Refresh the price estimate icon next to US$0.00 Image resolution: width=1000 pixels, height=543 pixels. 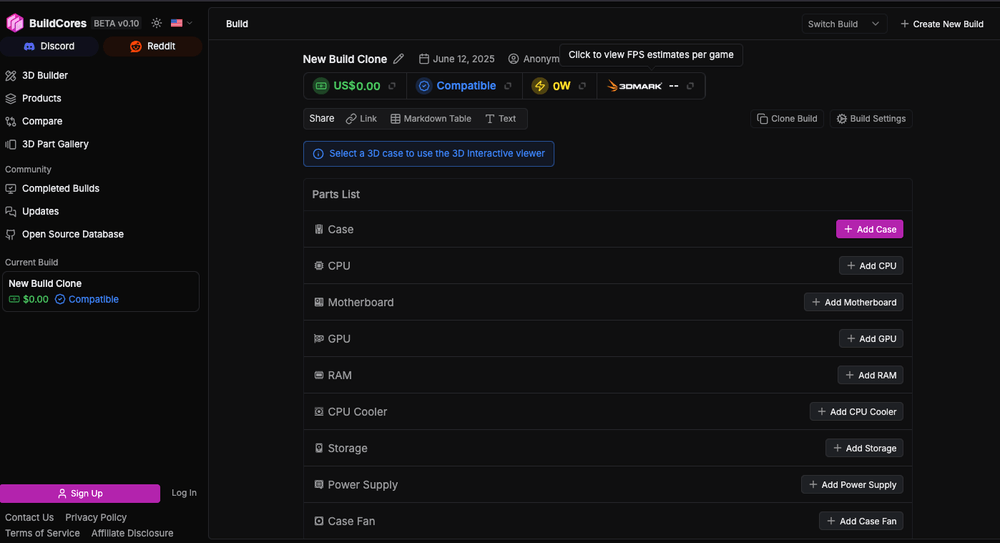(392, 86)
